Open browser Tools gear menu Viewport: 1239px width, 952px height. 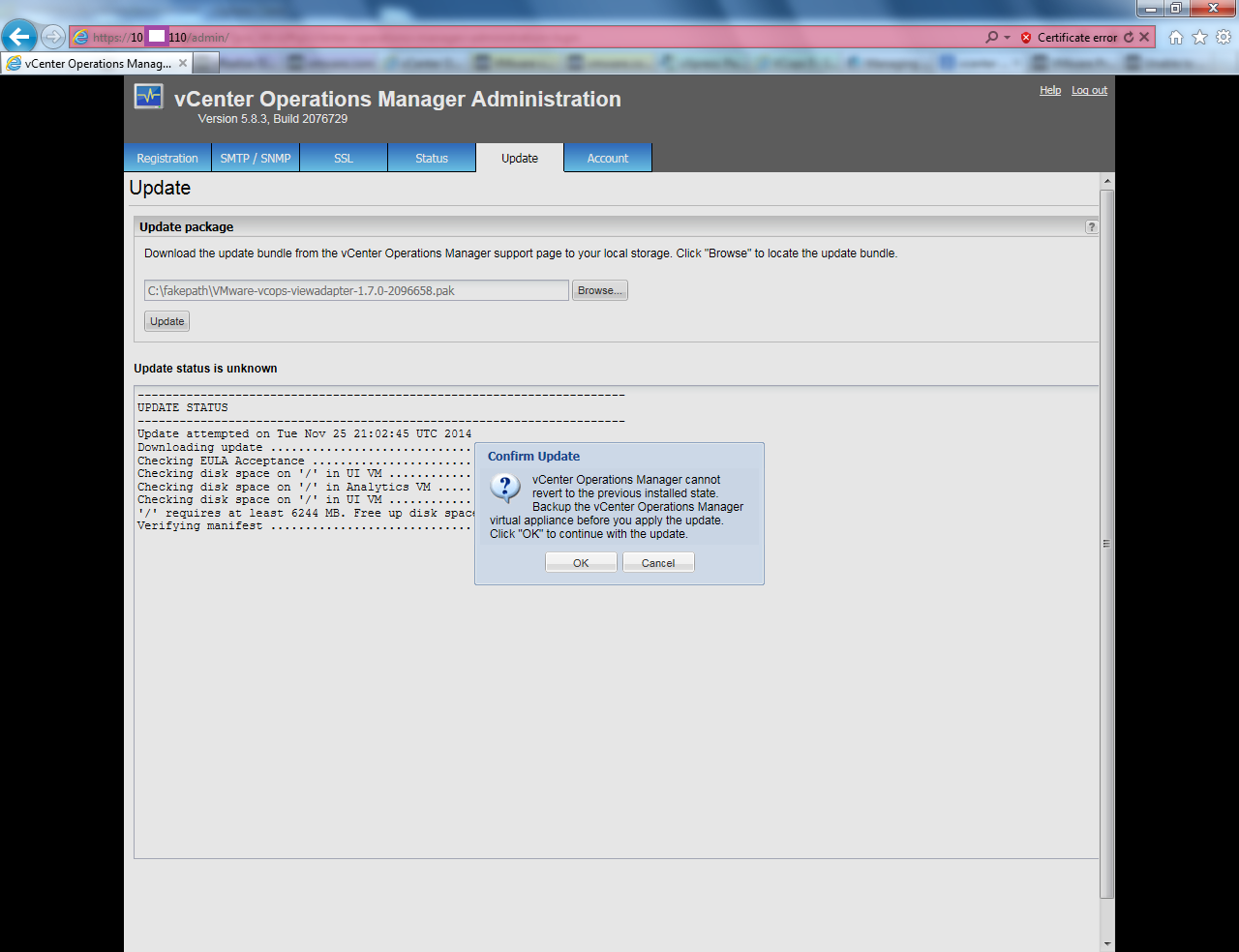click(1224, 37)
